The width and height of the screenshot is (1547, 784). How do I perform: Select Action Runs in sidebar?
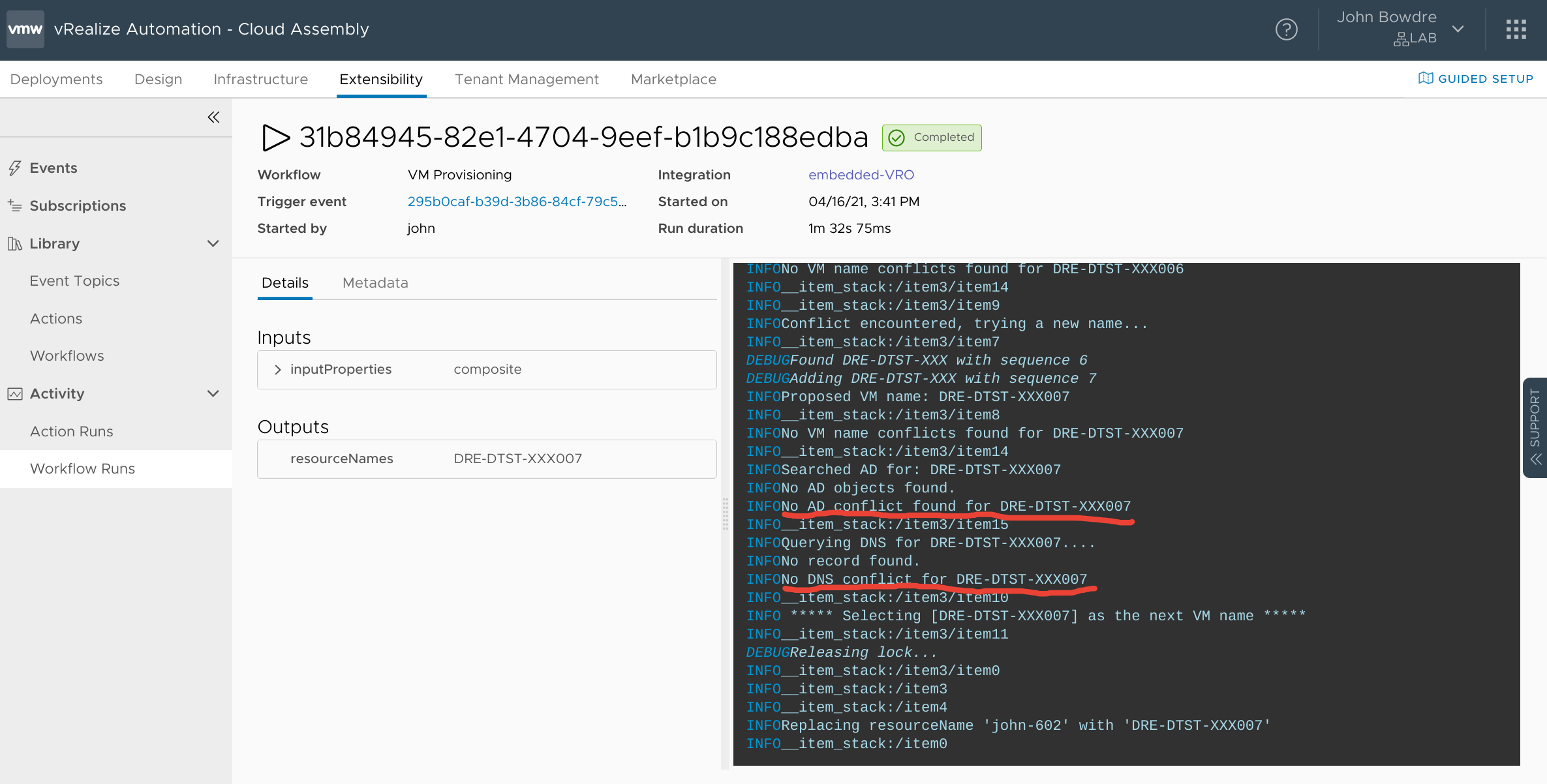tap(72, 432)
